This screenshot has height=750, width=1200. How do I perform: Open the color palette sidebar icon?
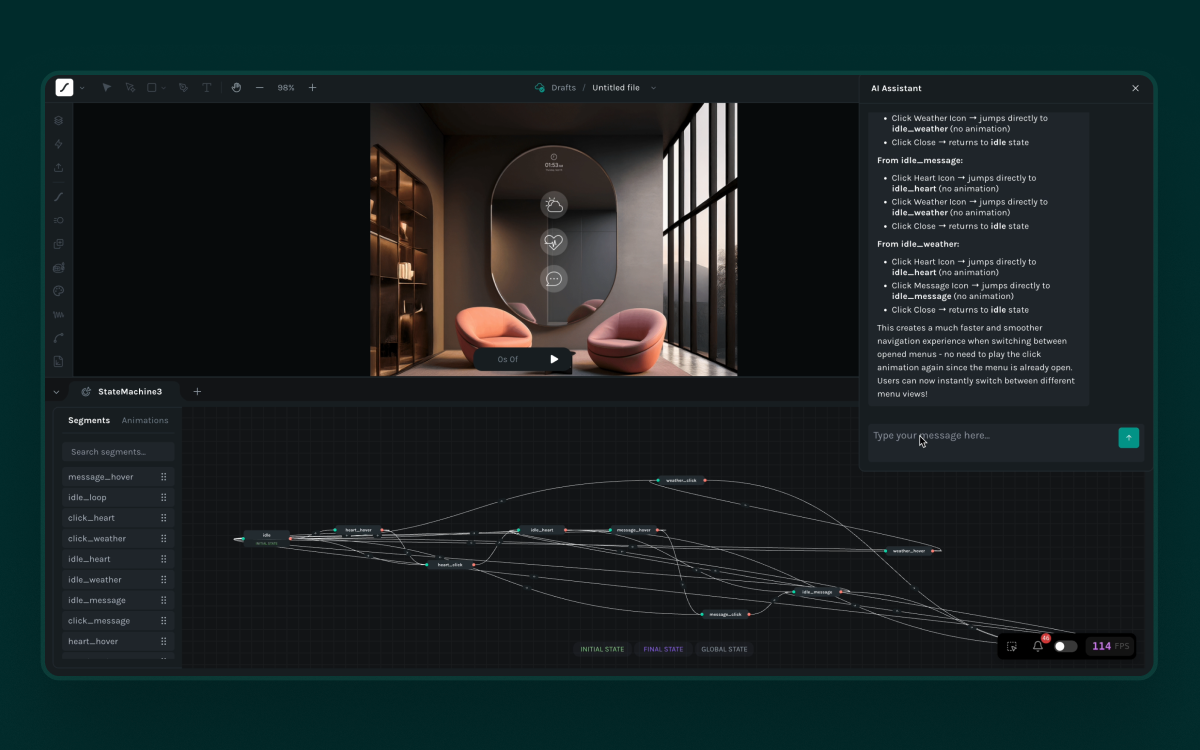tap(59, 291)
